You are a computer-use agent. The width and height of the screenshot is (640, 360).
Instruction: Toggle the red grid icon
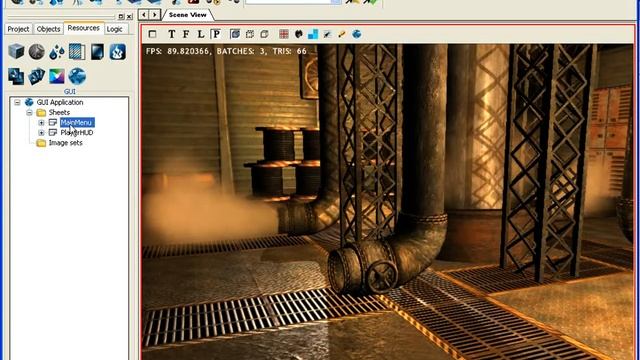284,34
